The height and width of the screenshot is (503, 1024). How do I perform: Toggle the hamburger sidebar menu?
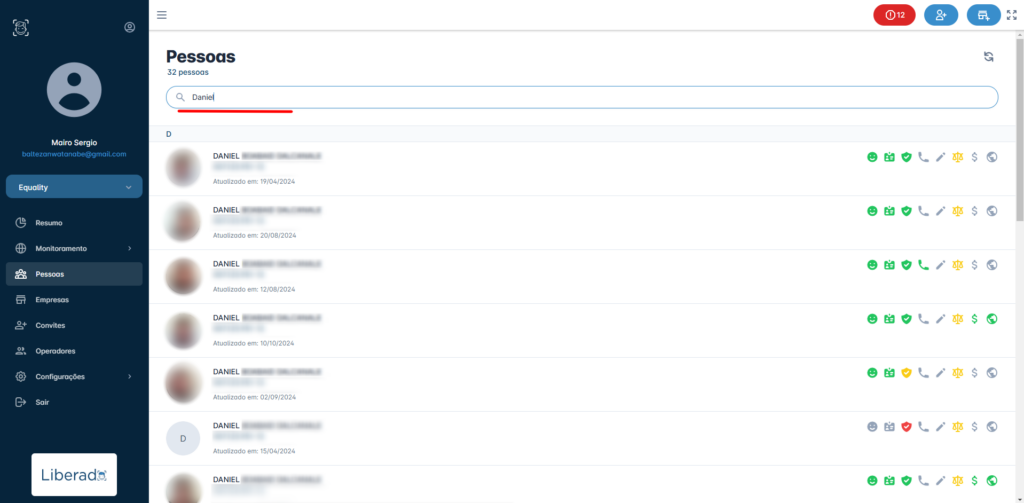161,15
